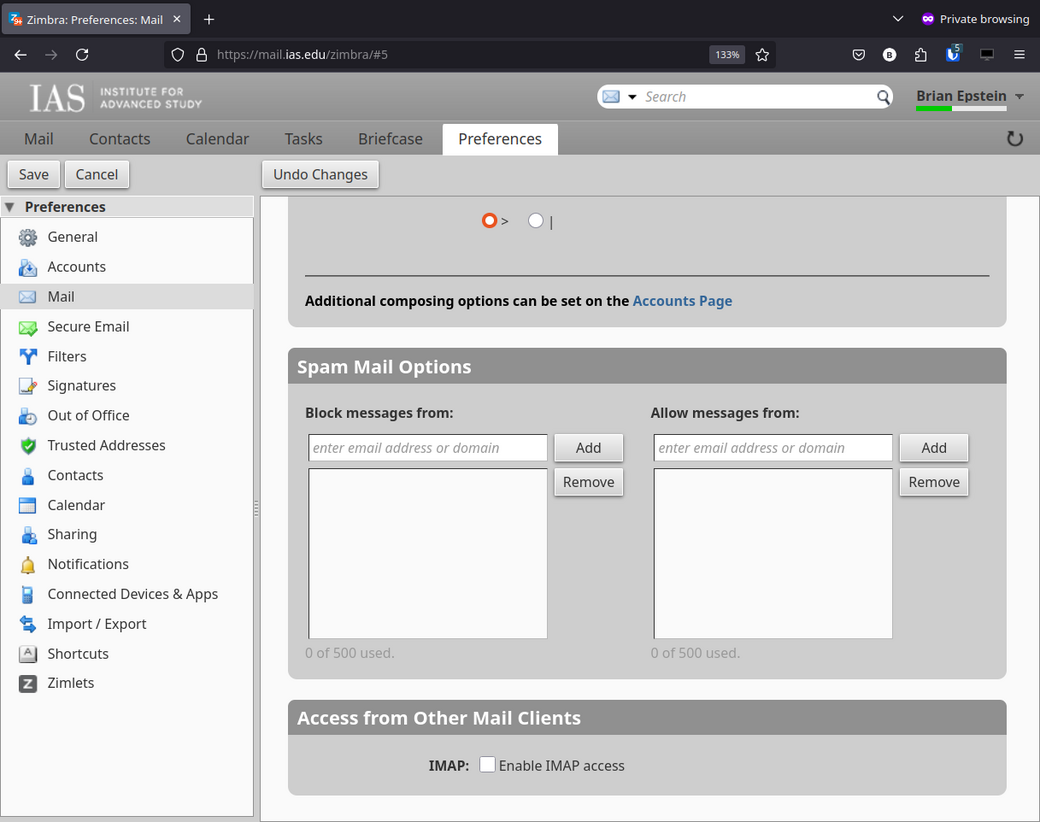Open the Brian Epstein account dropdown

(x=1019, y=97)
